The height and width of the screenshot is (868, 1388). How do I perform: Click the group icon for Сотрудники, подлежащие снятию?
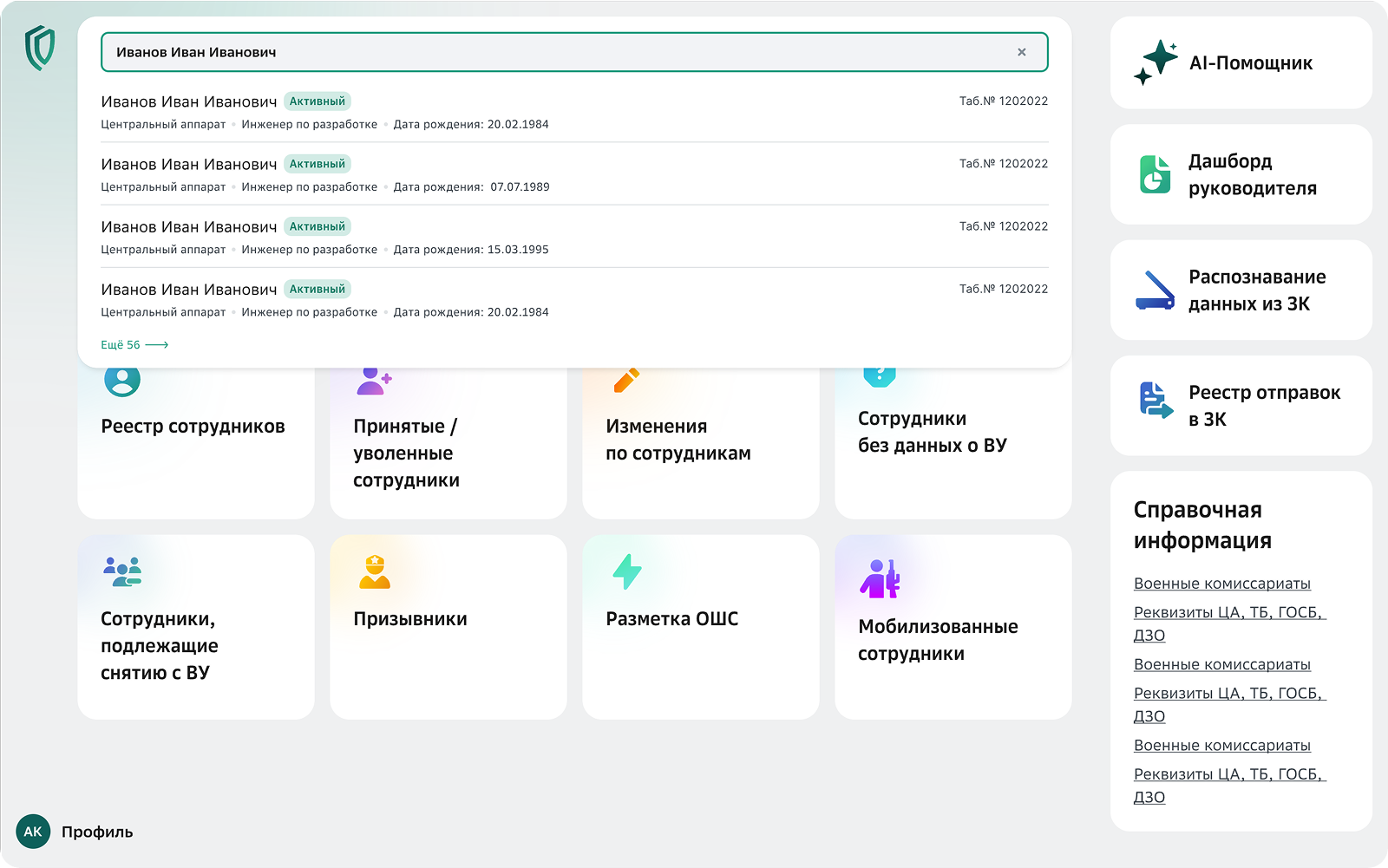click(122, 572)
